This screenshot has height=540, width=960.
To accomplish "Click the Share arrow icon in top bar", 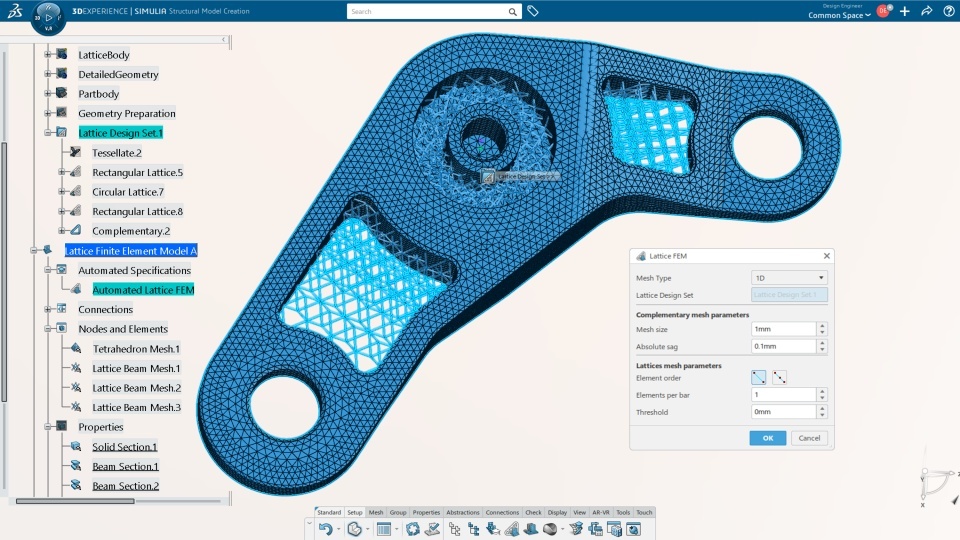I will click(926, 11).
